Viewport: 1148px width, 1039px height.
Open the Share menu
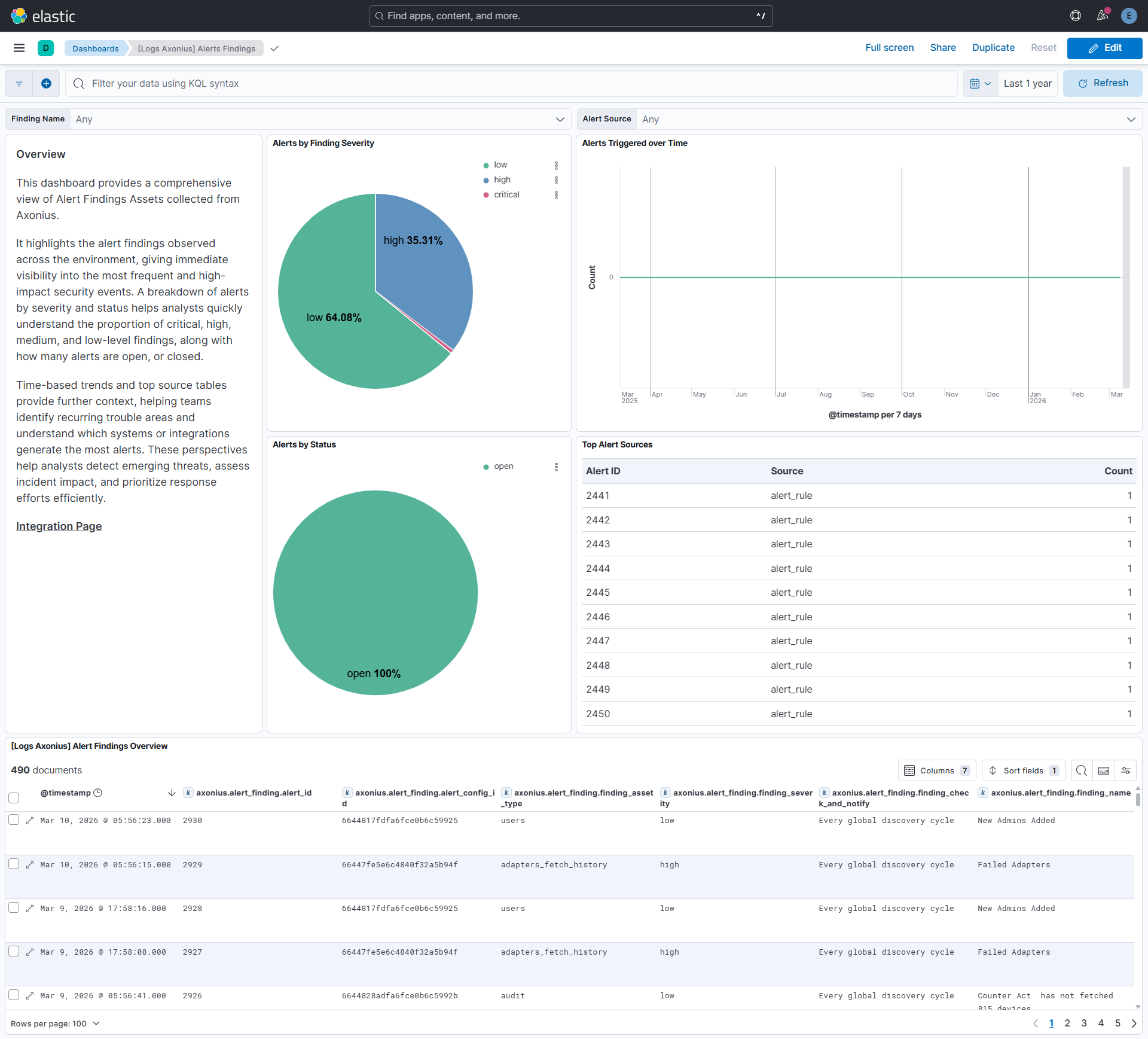[x=942, y=48]
